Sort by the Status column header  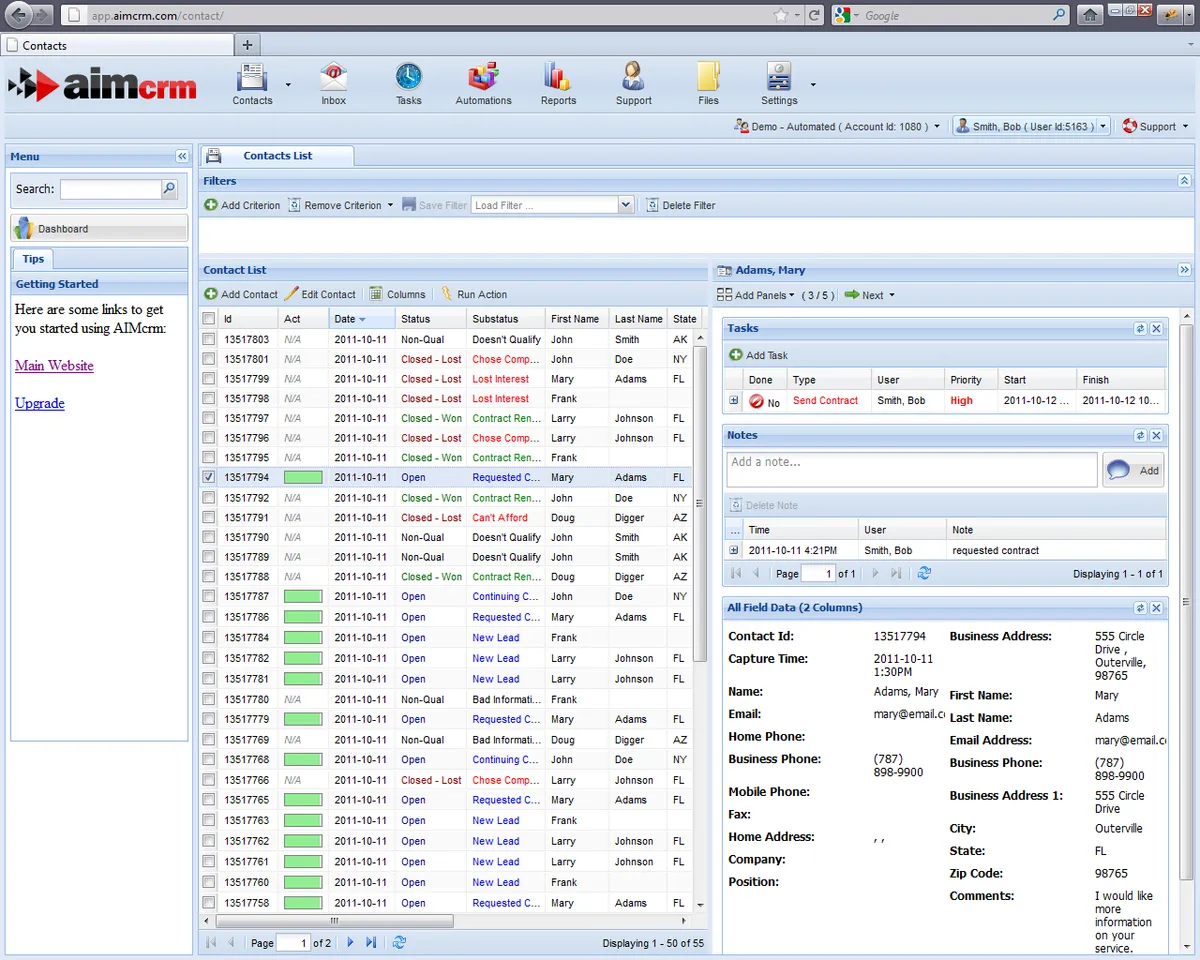tap(430, 319)
